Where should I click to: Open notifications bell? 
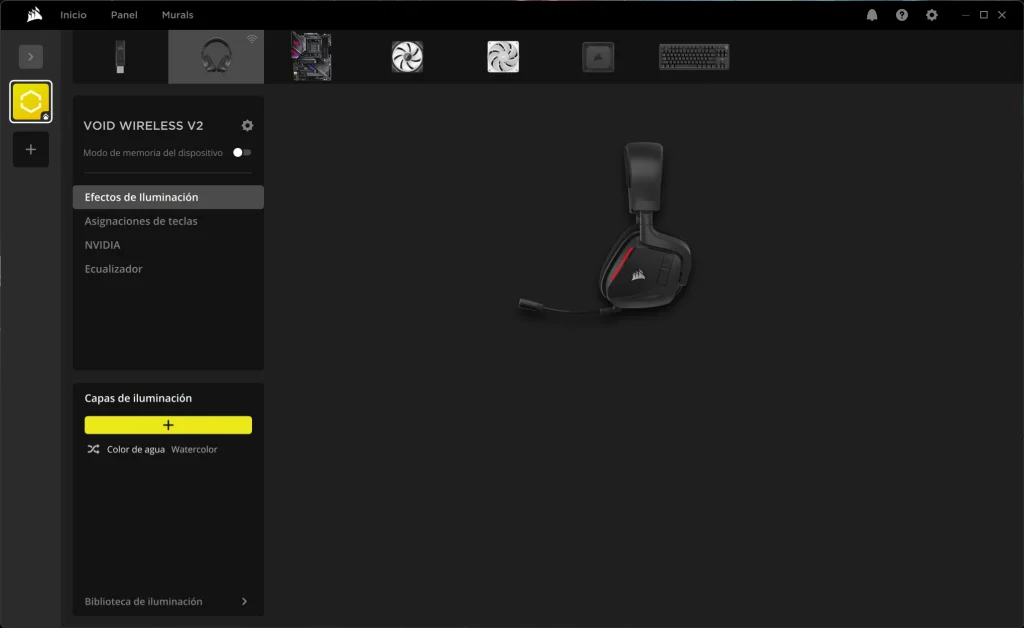coord(872,15)
